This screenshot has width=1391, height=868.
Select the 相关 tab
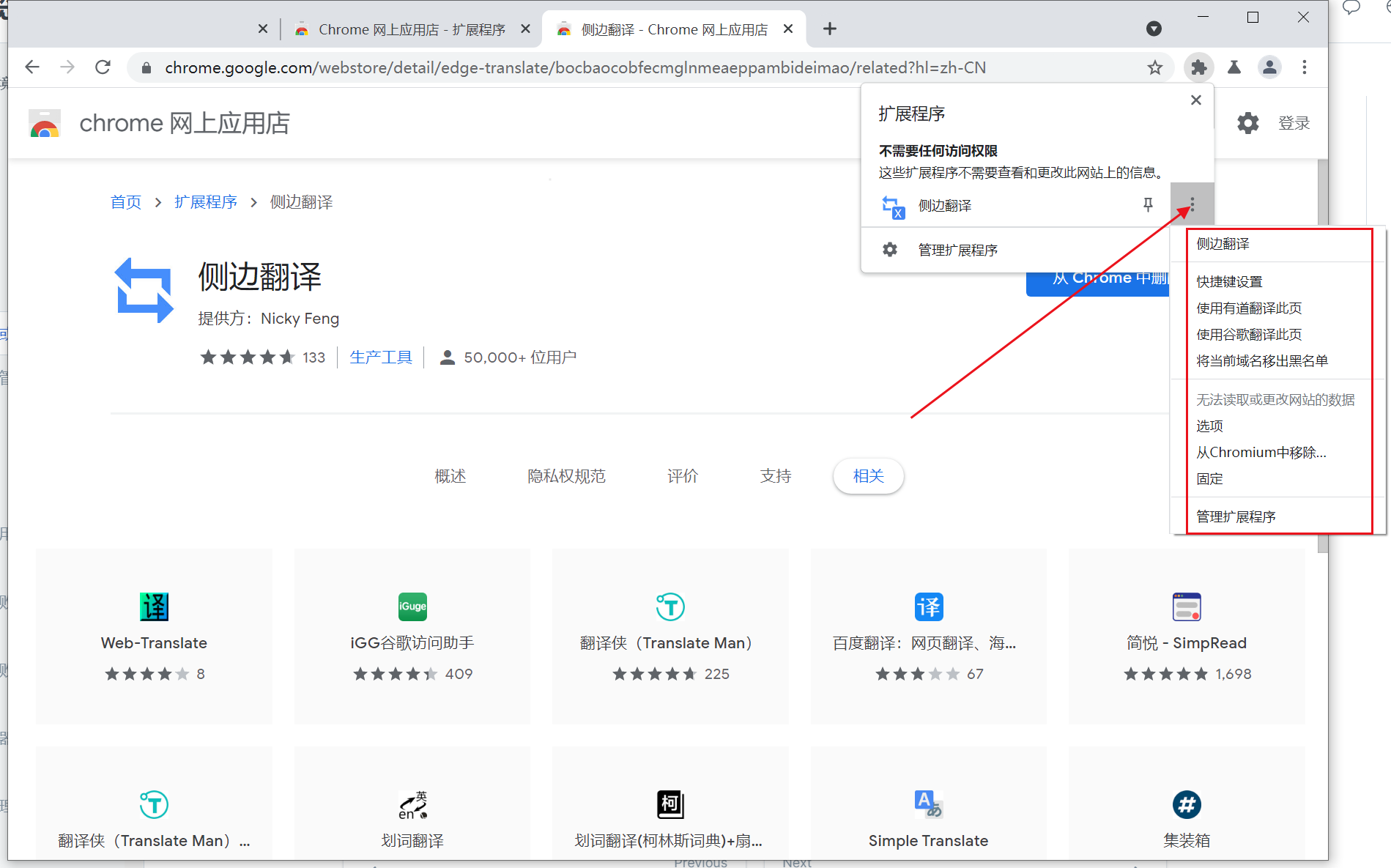click(869, 476)
